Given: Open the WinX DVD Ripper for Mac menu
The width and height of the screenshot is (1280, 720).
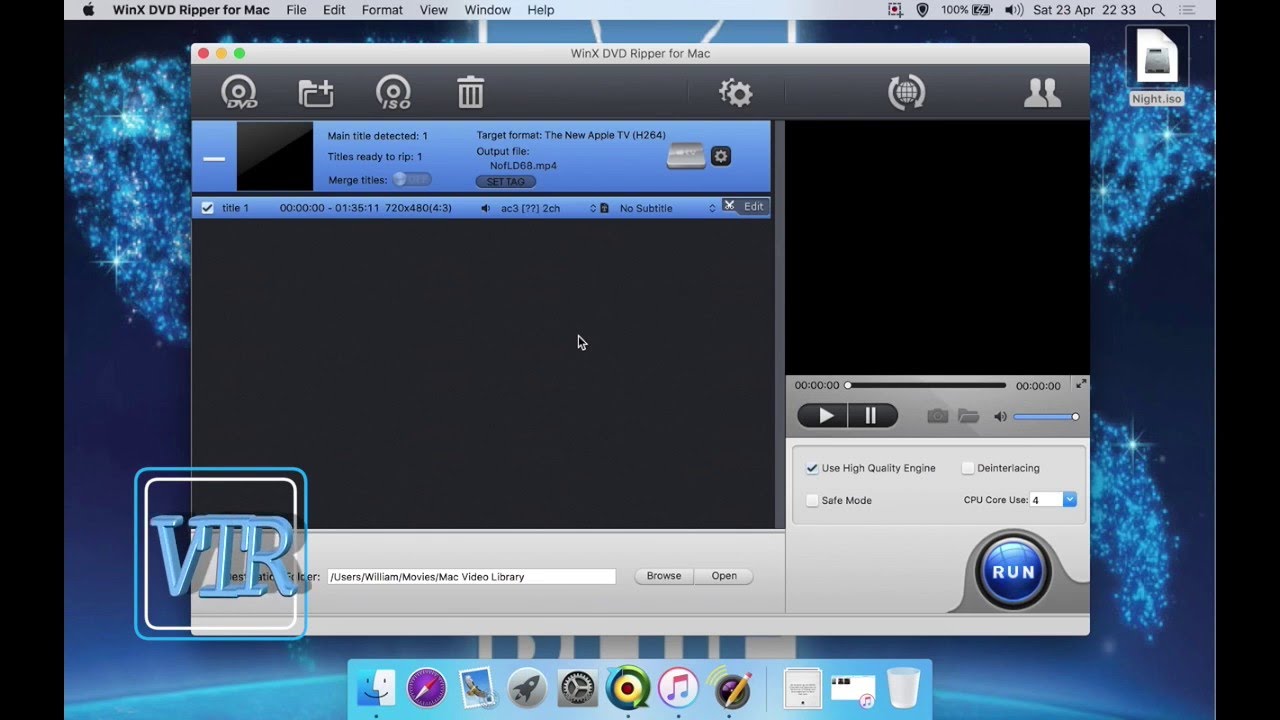Looking at the screenshot, I should coord(191,10).
